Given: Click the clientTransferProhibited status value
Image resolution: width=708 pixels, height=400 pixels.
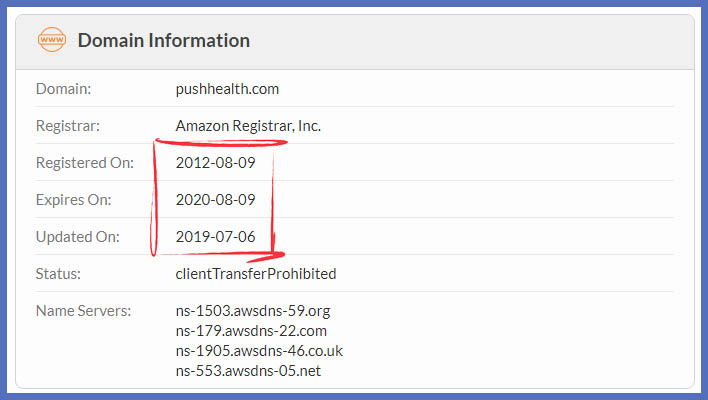Looking at the screenshot, I should tap(255, 274).
